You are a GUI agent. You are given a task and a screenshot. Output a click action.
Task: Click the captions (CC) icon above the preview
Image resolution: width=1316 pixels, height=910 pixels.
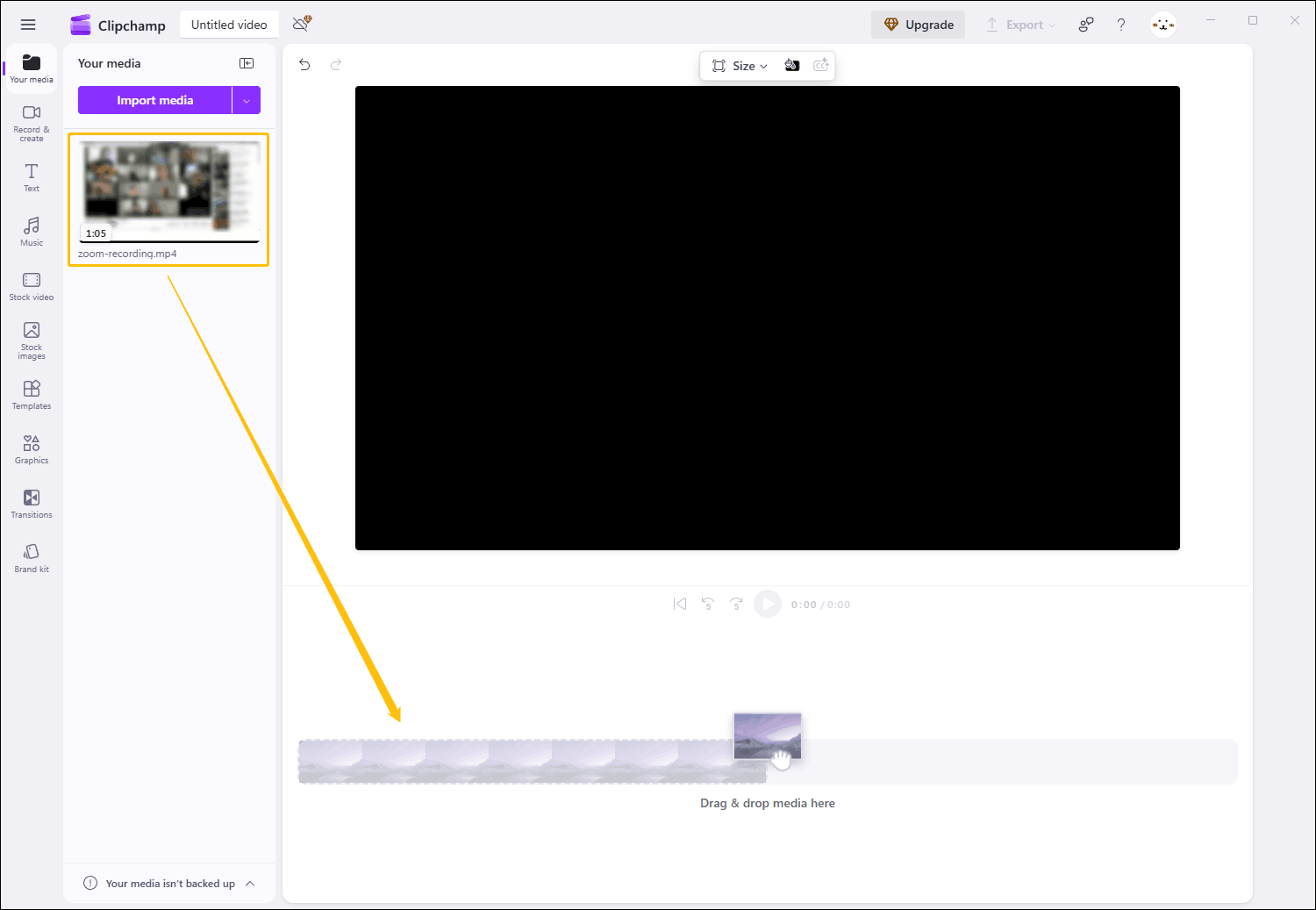(820, 65)
